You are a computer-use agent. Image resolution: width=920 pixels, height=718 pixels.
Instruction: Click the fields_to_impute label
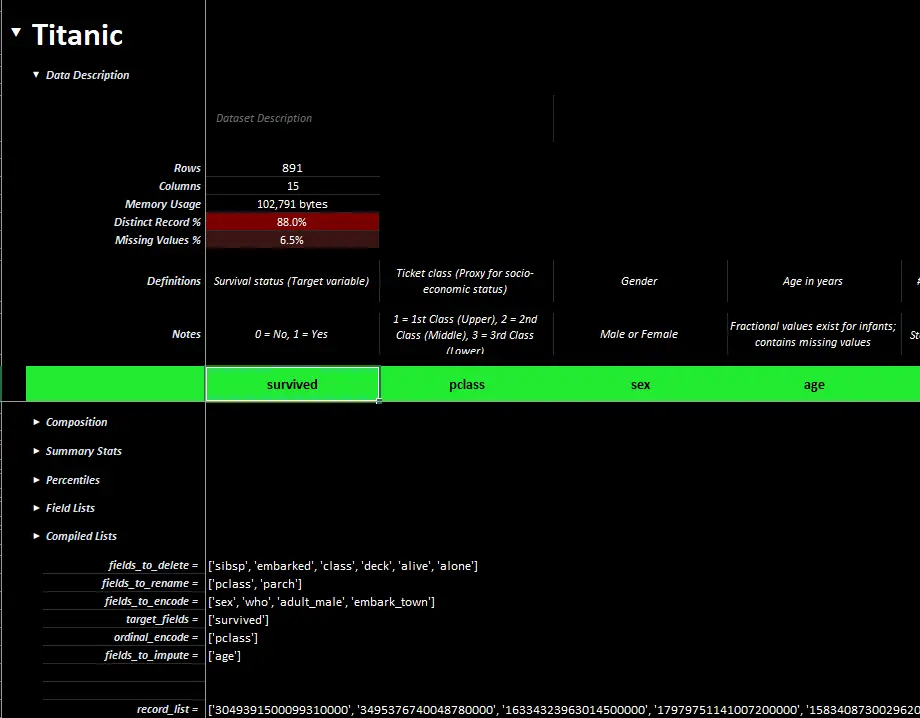(151, 655)
